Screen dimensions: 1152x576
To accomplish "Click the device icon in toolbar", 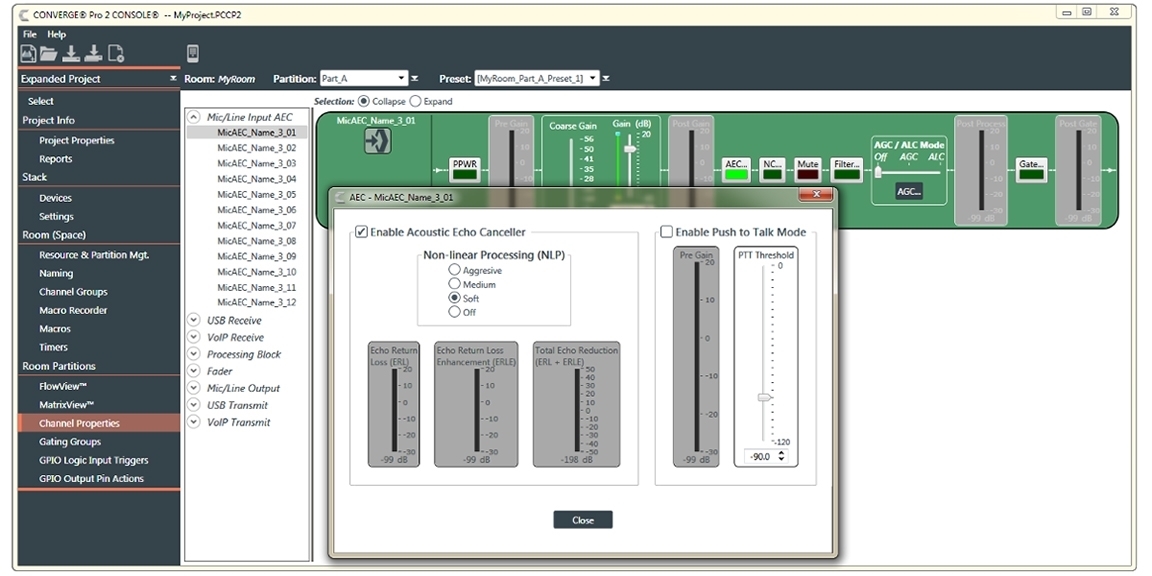I will [x=193, y=54].
